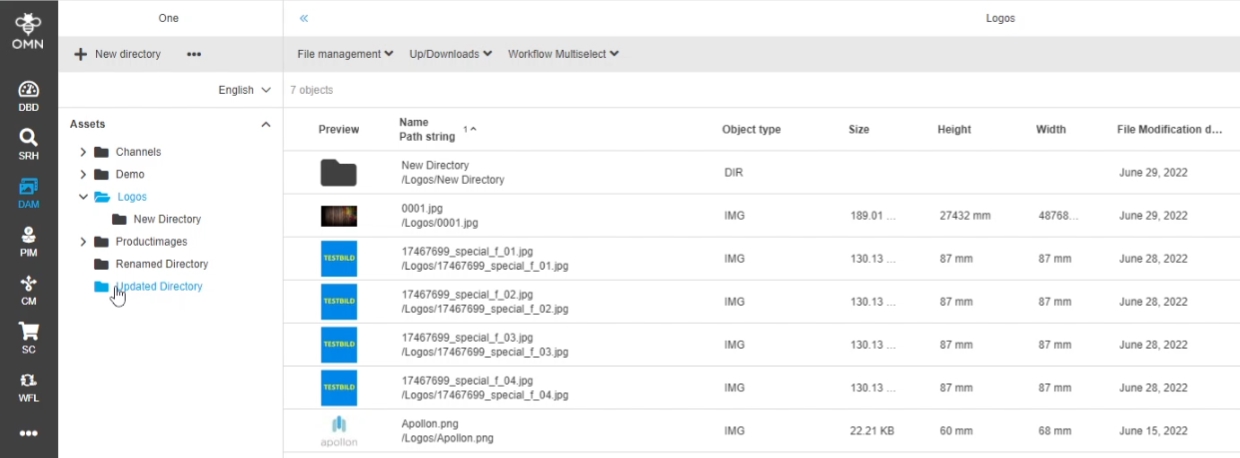The width and height of the screenshot is (1240, 458).
Task: Select the Renamed Directory folder
Action: point(161,264)
